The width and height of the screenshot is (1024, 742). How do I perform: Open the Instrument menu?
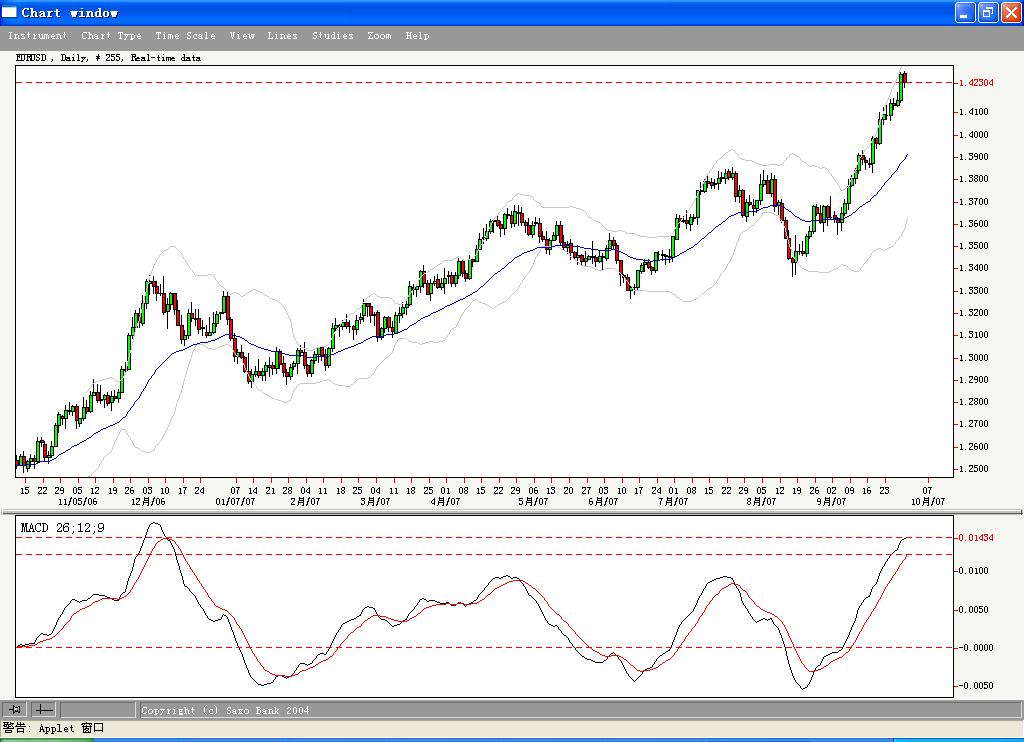pos(37,36)
